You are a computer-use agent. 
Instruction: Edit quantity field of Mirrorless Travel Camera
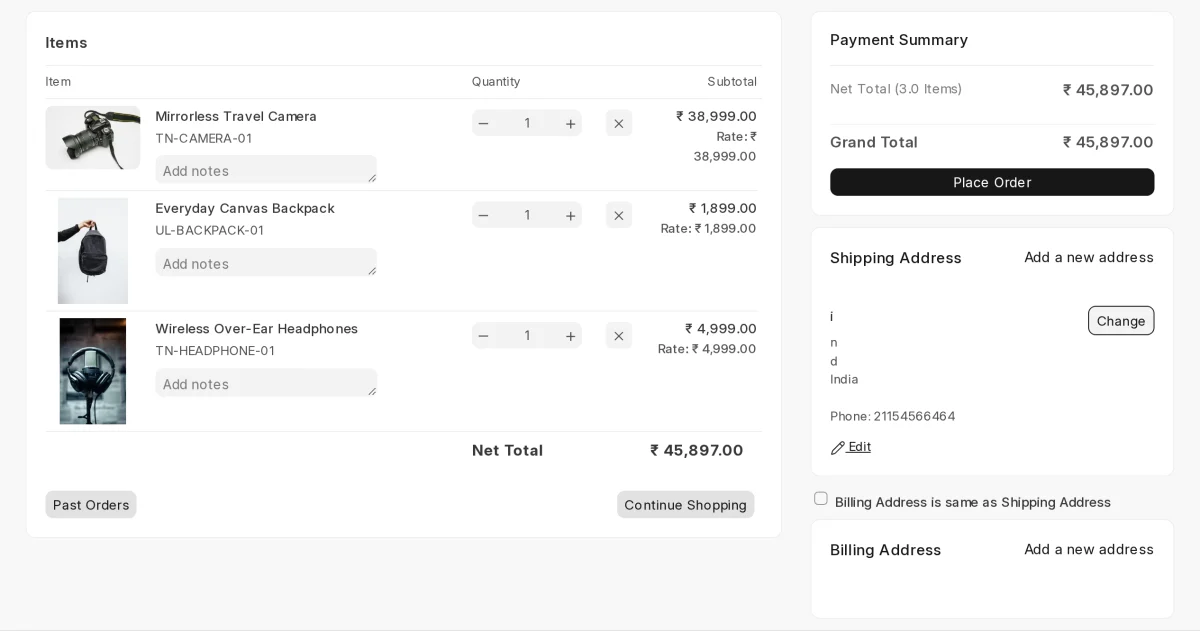click(x=527, y=123)
